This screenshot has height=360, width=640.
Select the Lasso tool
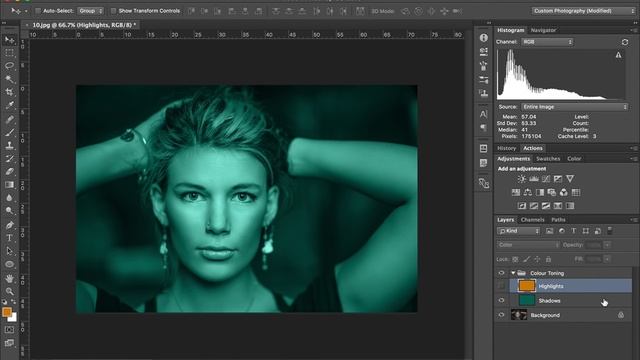click(x=9, y=66)
